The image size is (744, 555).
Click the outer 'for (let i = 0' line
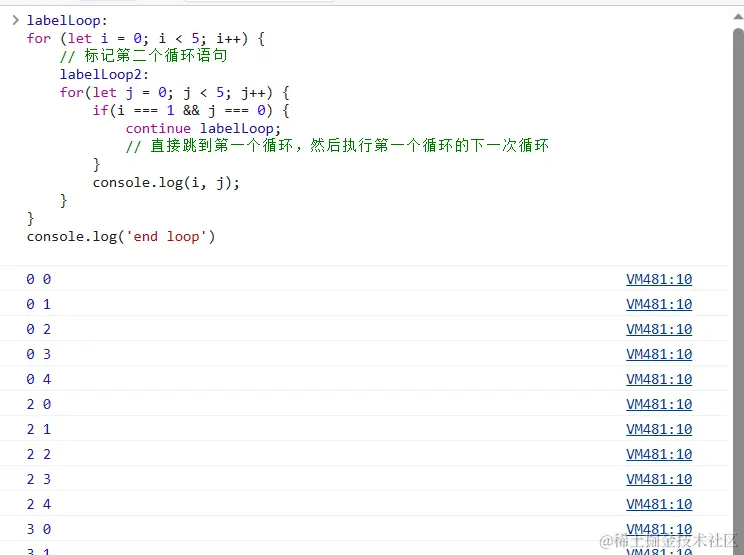coord(146,38)
